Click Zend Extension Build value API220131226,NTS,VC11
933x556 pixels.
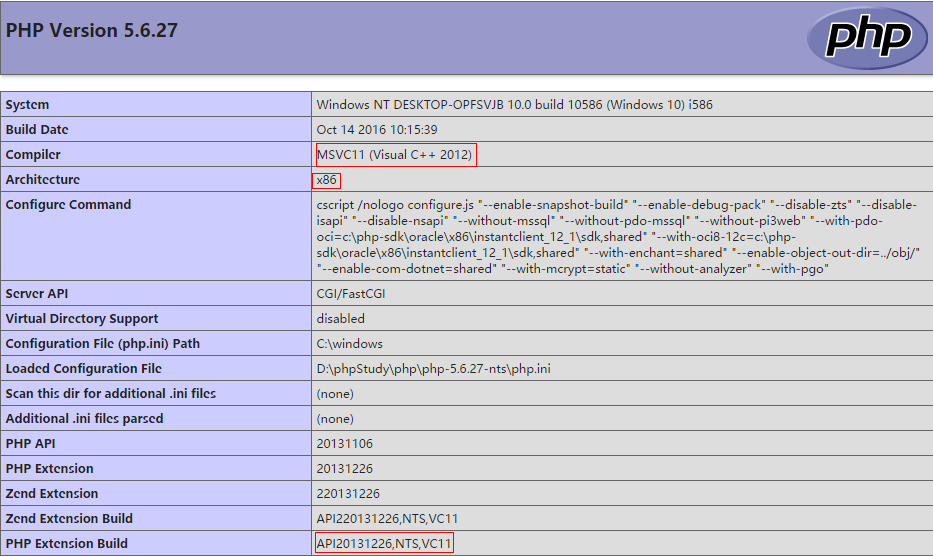pyautogui.click(x=387, y=519)
